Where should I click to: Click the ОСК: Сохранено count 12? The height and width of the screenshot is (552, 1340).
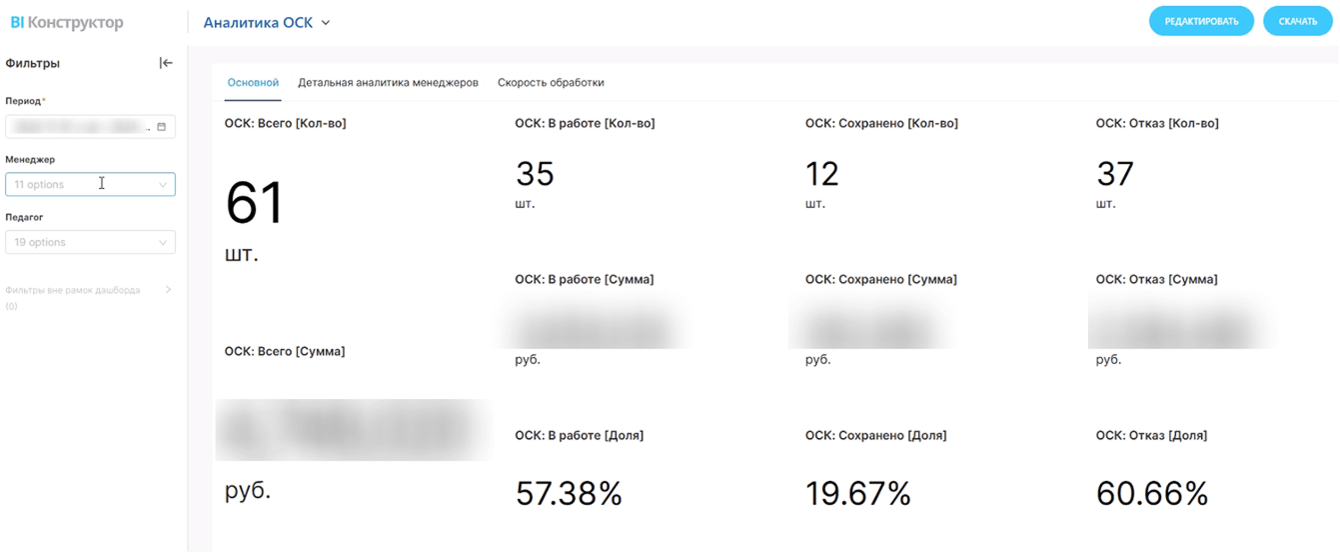(x=822, y=175)
